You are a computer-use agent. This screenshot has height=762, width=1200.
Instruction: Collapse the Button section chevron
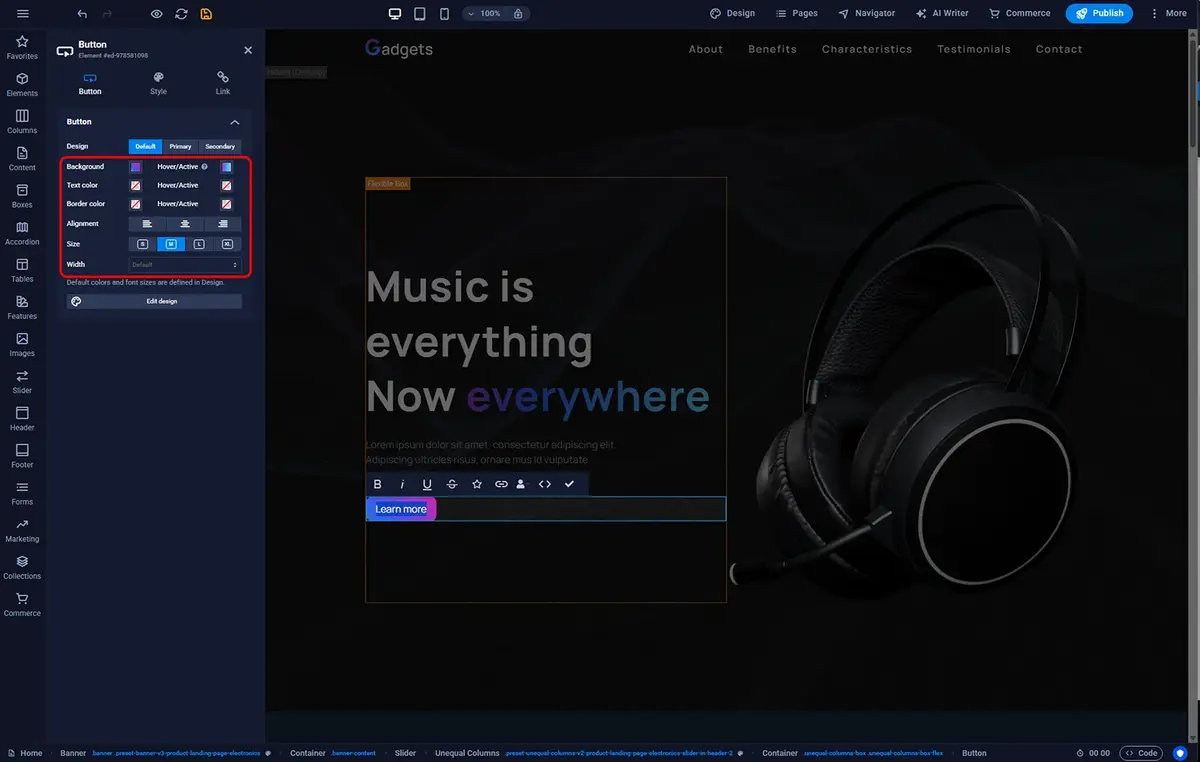pyautogui.click(x=235, y=122)
